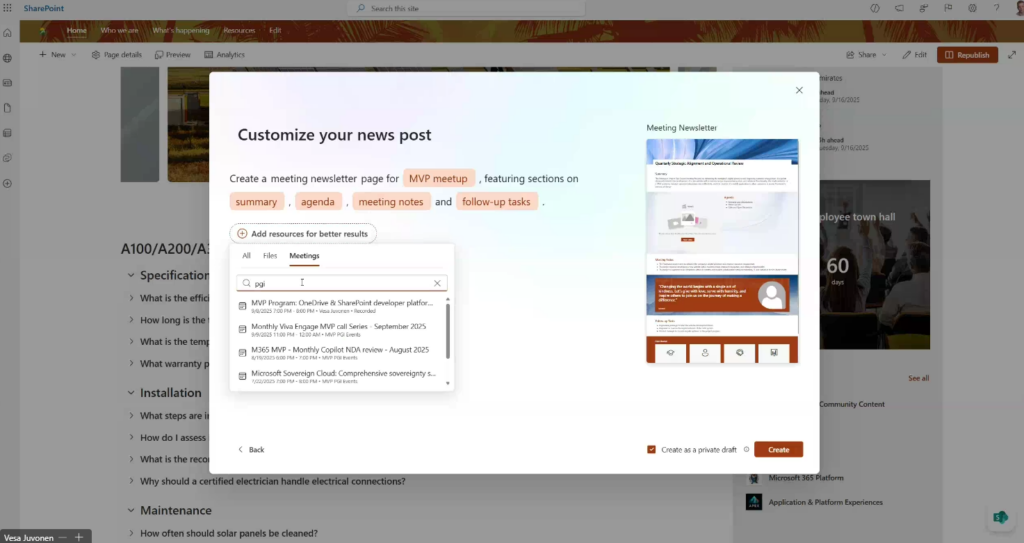Click the site logo in header banner
Screen dimensions: 1024x543
pyautogui.click(x=43, y=31)
